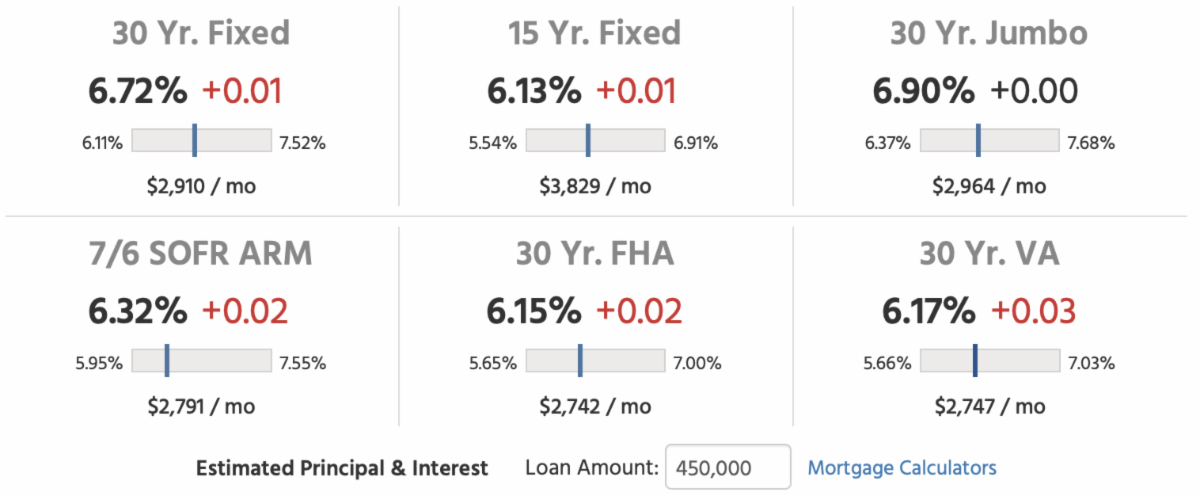Viewport: 1200px width, 496px height.
Task: Click the 6.90% Jumbo rate value
Action: (924, 91)
